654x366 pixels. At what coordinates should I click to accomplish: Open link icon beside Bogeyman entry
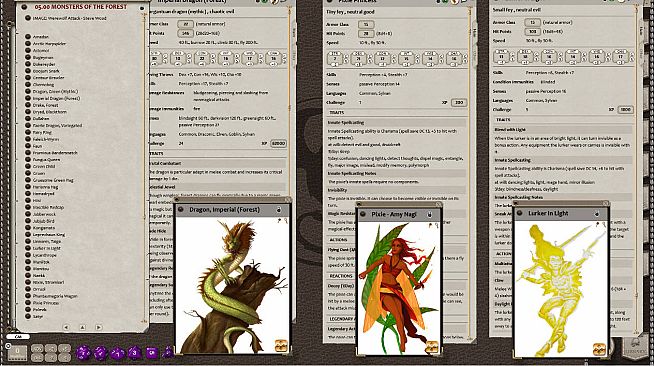pos(28,57)
